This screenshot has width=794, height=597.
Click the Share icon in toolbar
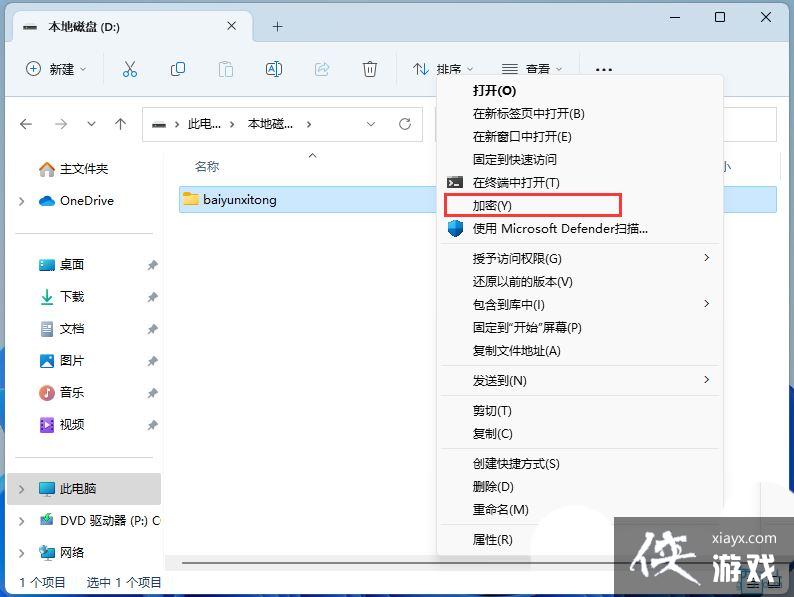322,69
